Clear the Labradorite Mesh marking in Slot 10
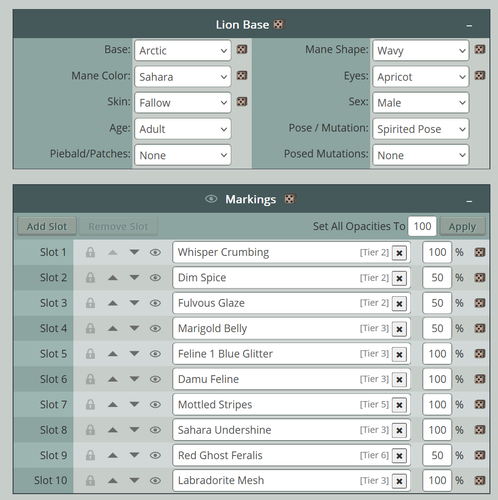Viewport: 498px width, 500px height. 399,481
